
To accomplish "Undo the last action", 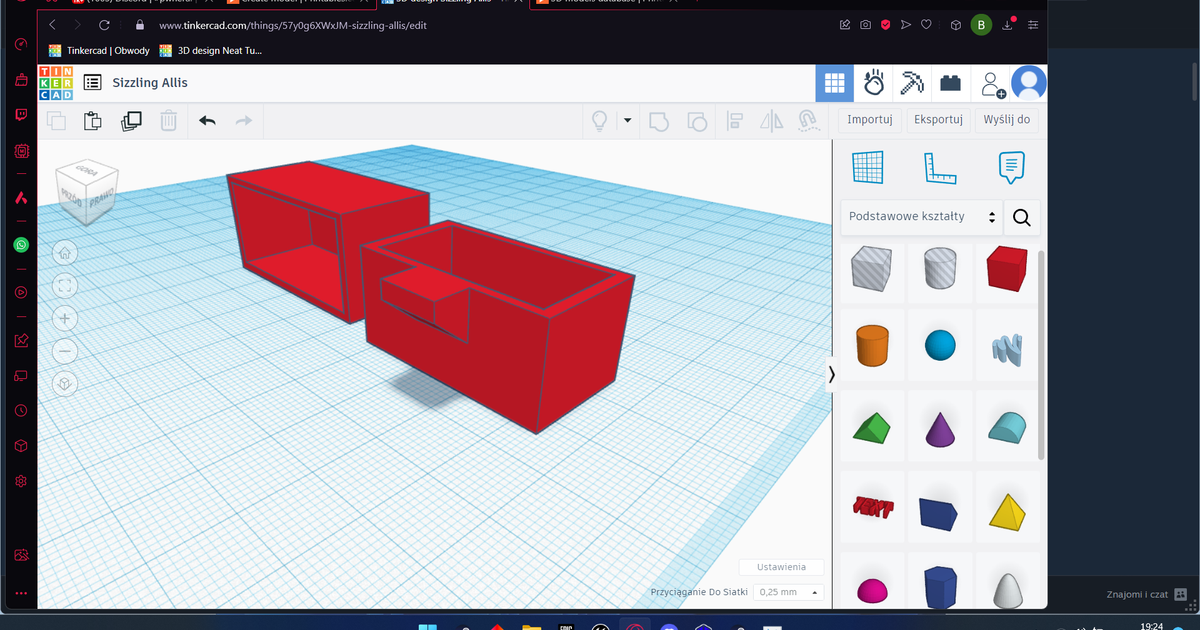I will [x=206, y=120].
